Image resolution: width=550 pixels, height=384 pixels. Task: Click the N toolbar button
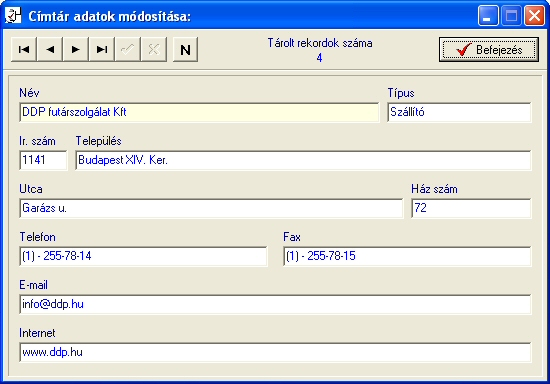click(x=186, y=49)
